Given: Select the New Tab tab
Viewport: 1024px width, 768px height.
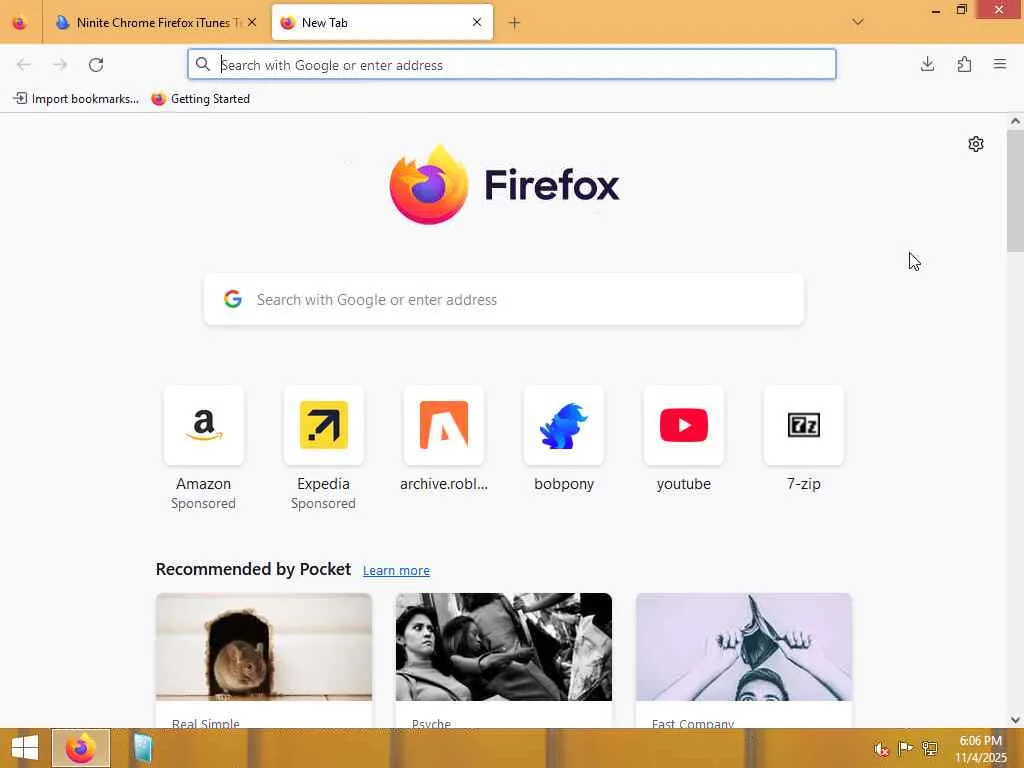Looking at the screenshot, I should coord(382,23).
